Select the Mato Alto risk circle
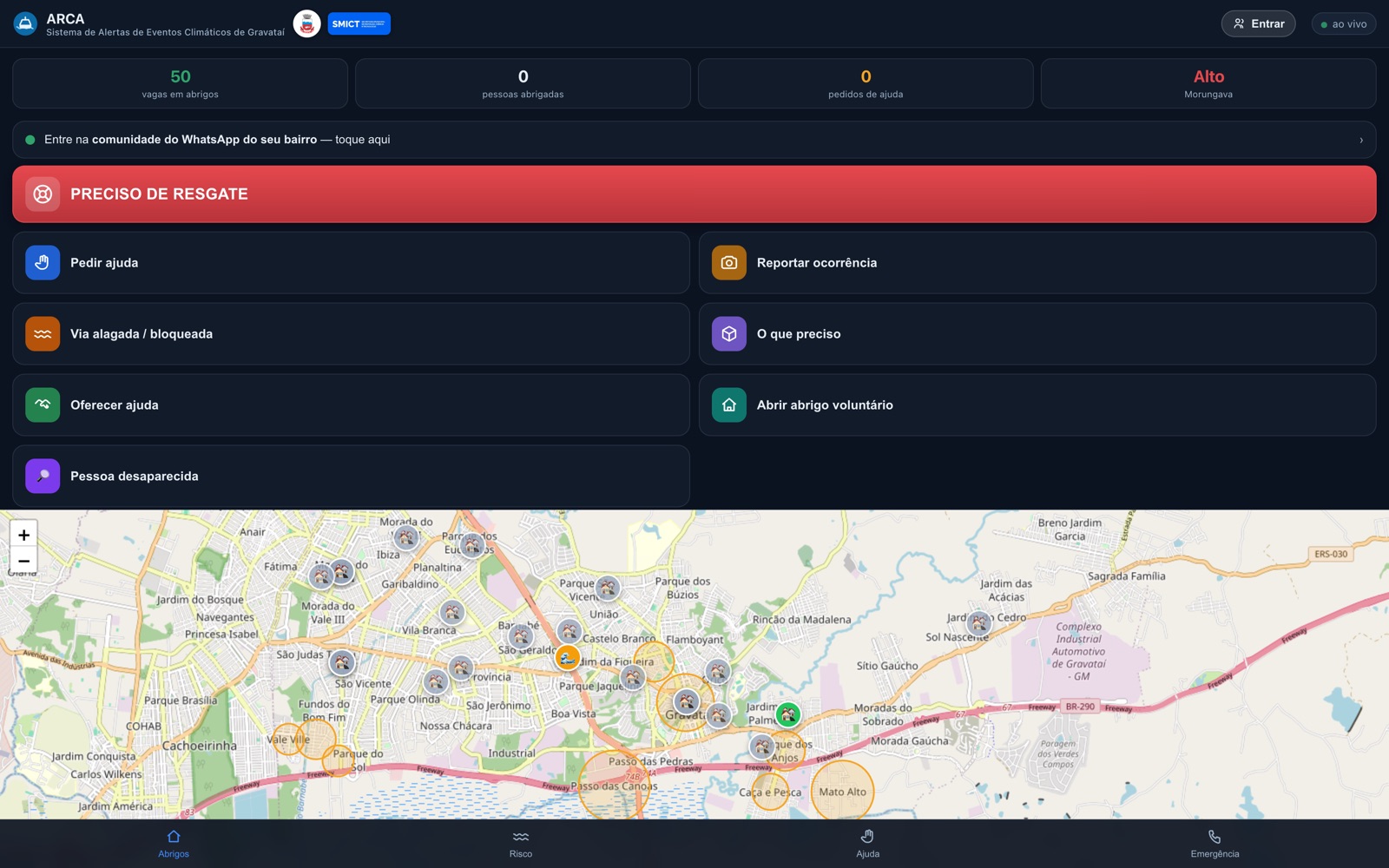The height and width of the screenshot is (868, 1389). [x=842, y=791]
